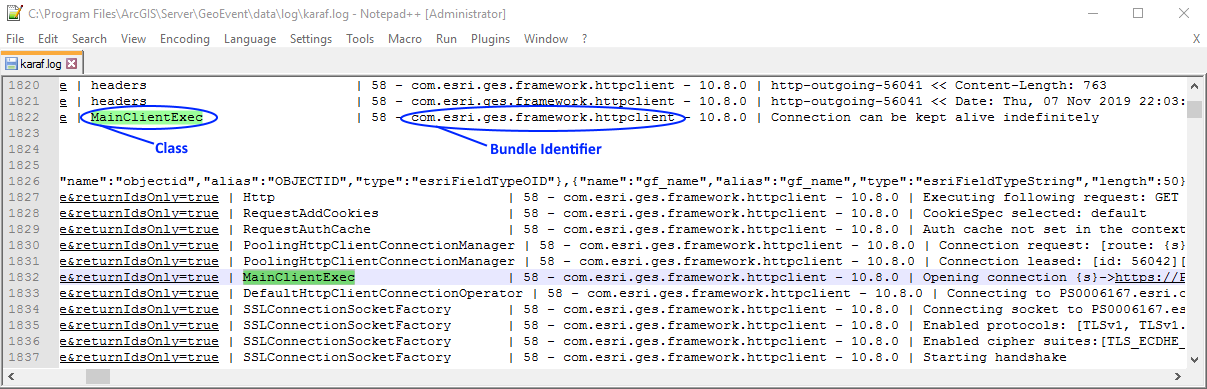Click 'headers' text on line 1820
1207x389 pixels.
coord(119,85)
